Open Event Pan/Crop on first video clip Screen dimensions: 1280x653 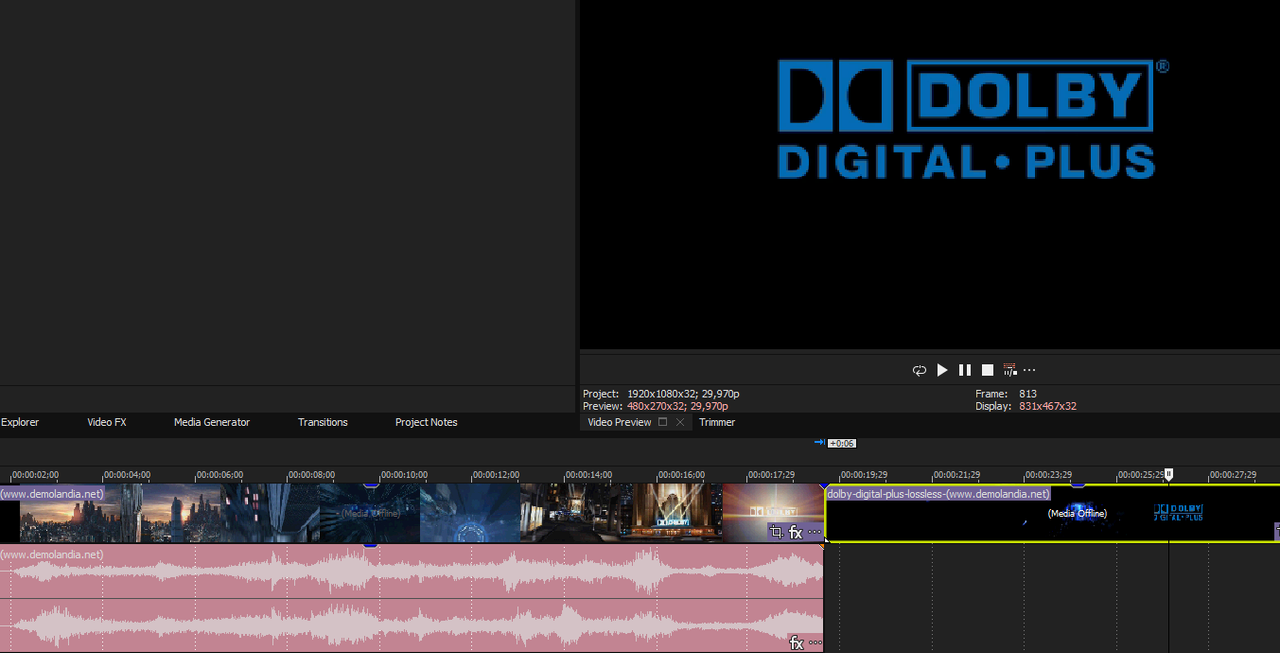coord(777,532)
